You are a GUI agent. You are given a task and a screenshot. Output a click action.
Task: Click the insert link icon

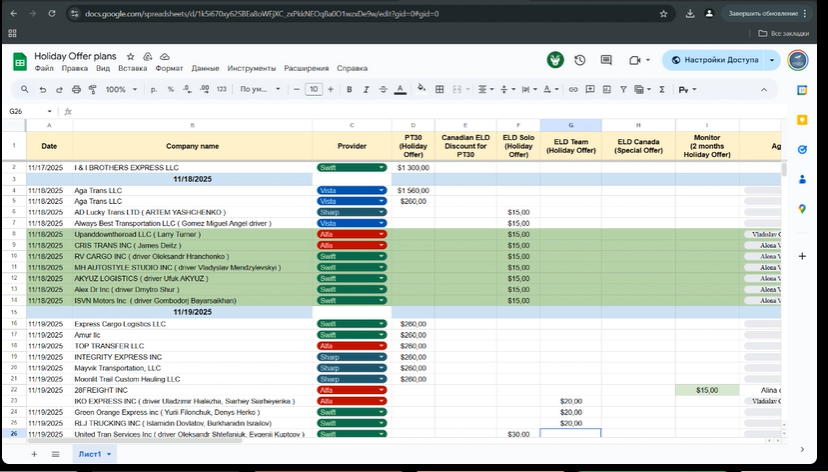[x=573, y=90]
